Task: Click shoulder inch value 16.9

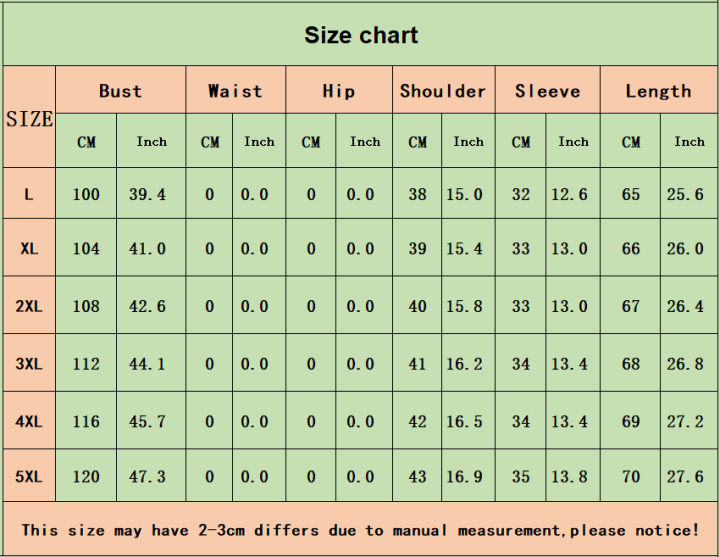Action: click(x=464, y=476)
